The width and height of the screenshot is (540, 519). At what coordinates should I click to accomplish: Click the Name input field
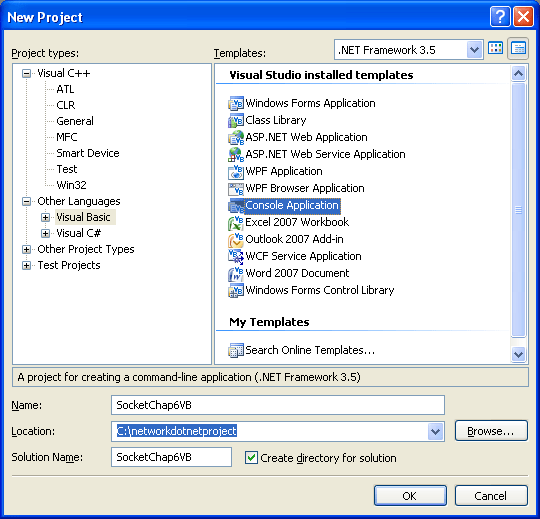(278, 405)
